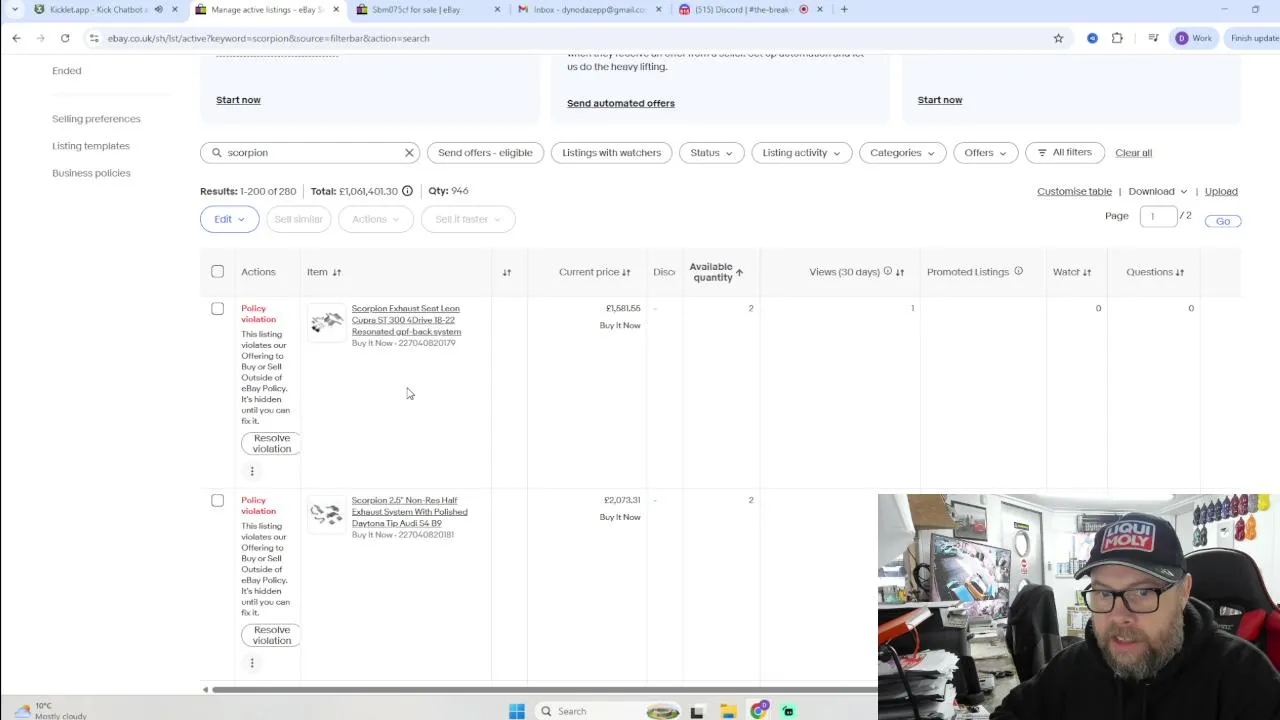Screen dimensions: 1280x720
Task: Click the Send offers - eligible filter
Action: click(485, 153)
